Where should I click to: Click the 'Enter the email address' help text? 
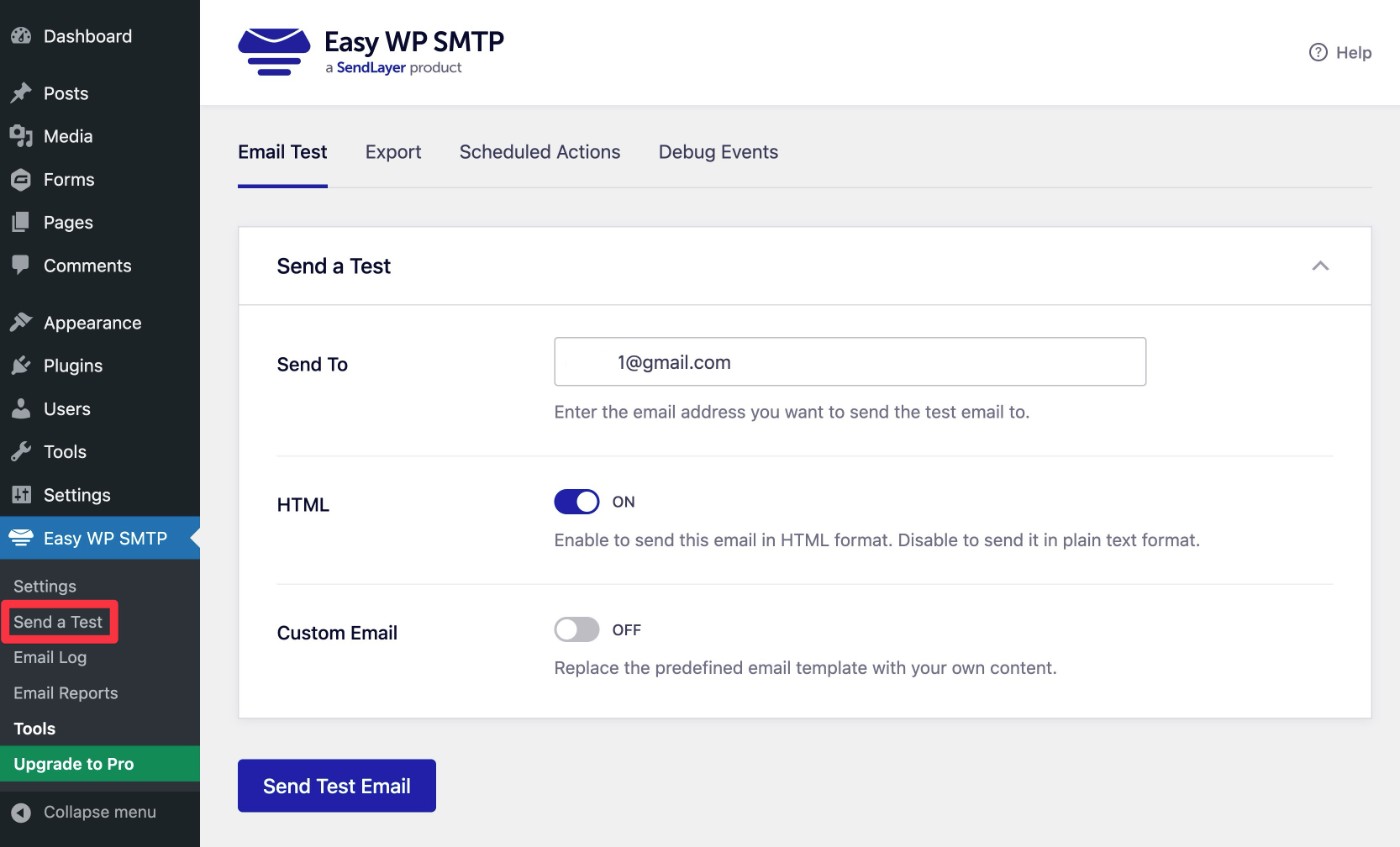[792, 412]
